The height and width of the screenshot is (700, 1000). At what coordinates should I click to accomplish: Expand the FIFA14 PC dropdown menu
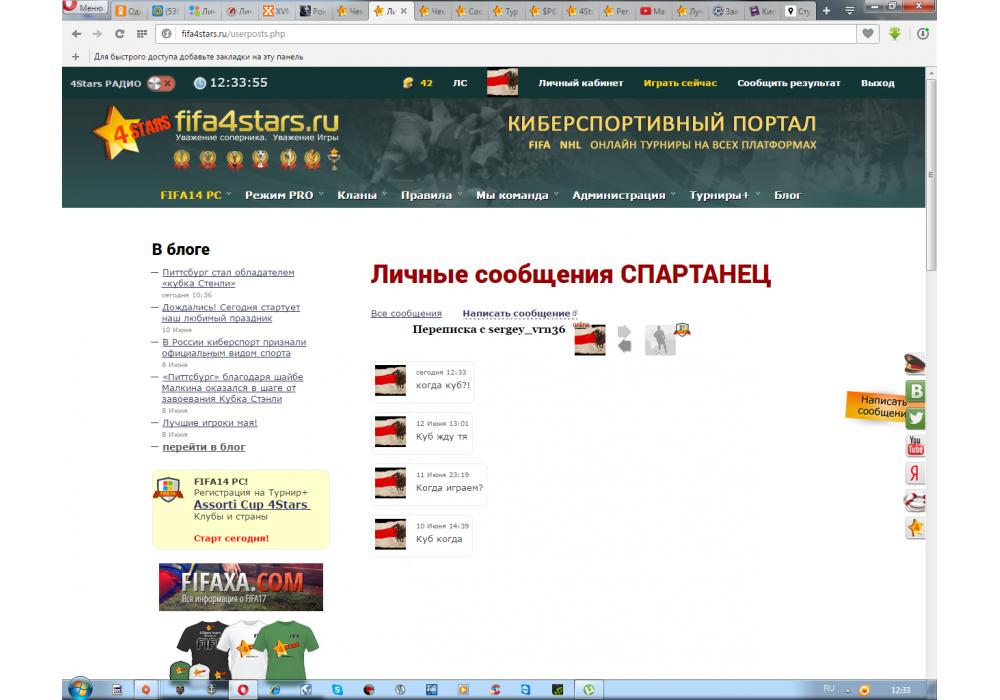coord(195,195)
